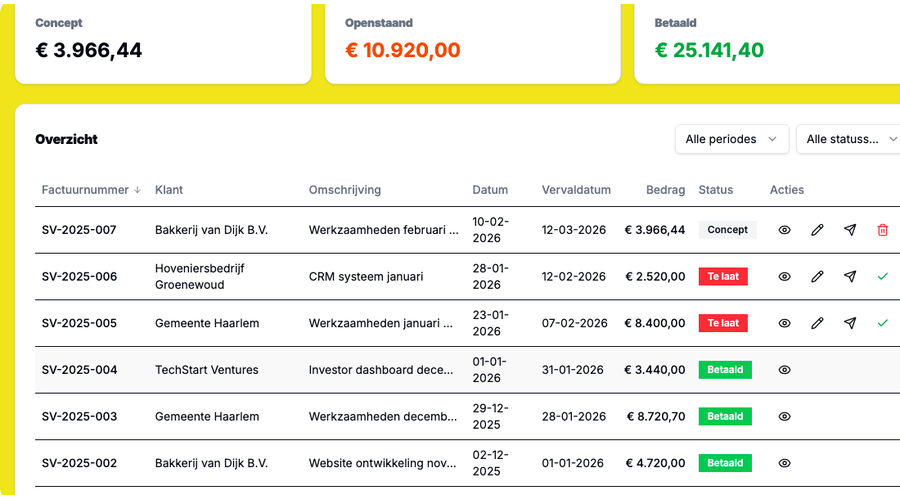This screenshot has width=900, height=500.
Task: Open the Alle periodes dropdown
Action: [x=731, y=139]
